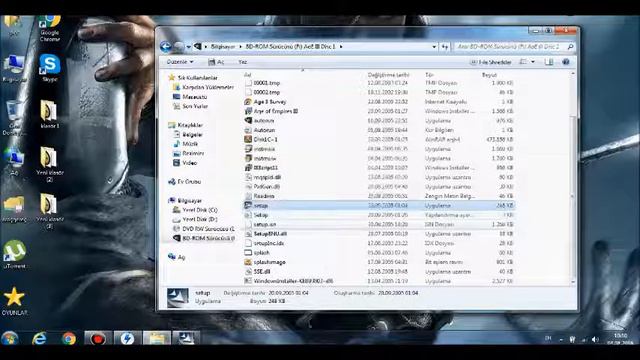Select Yerel Disk (C:) in sidebar
Viewport: 640px width, 360px height.
point(200,210)
